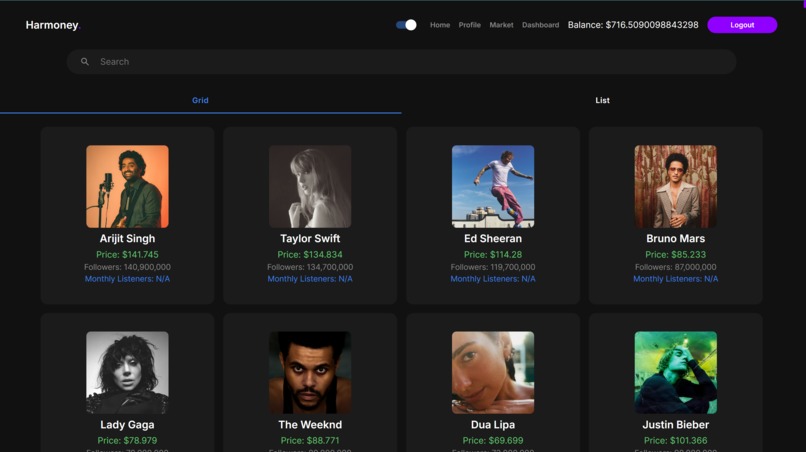Click Taylor Swift's Monthly Listeners link
The height and width of the screenshot is (452, 806).
pyautogui.click(x=310, y=279)
